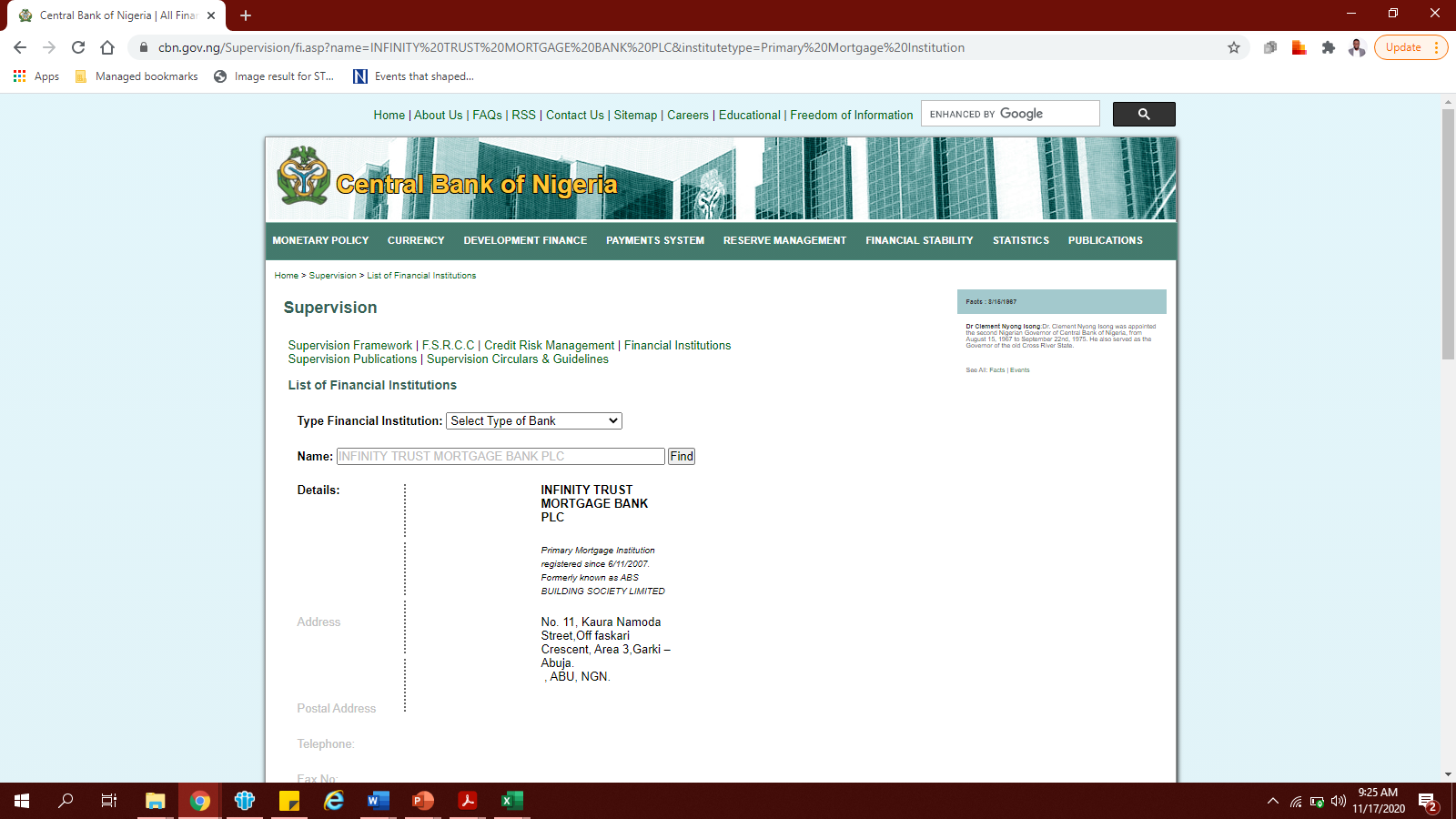1456x819 pixels.
Task: Open the FAQs link
Action: (487, 116)
